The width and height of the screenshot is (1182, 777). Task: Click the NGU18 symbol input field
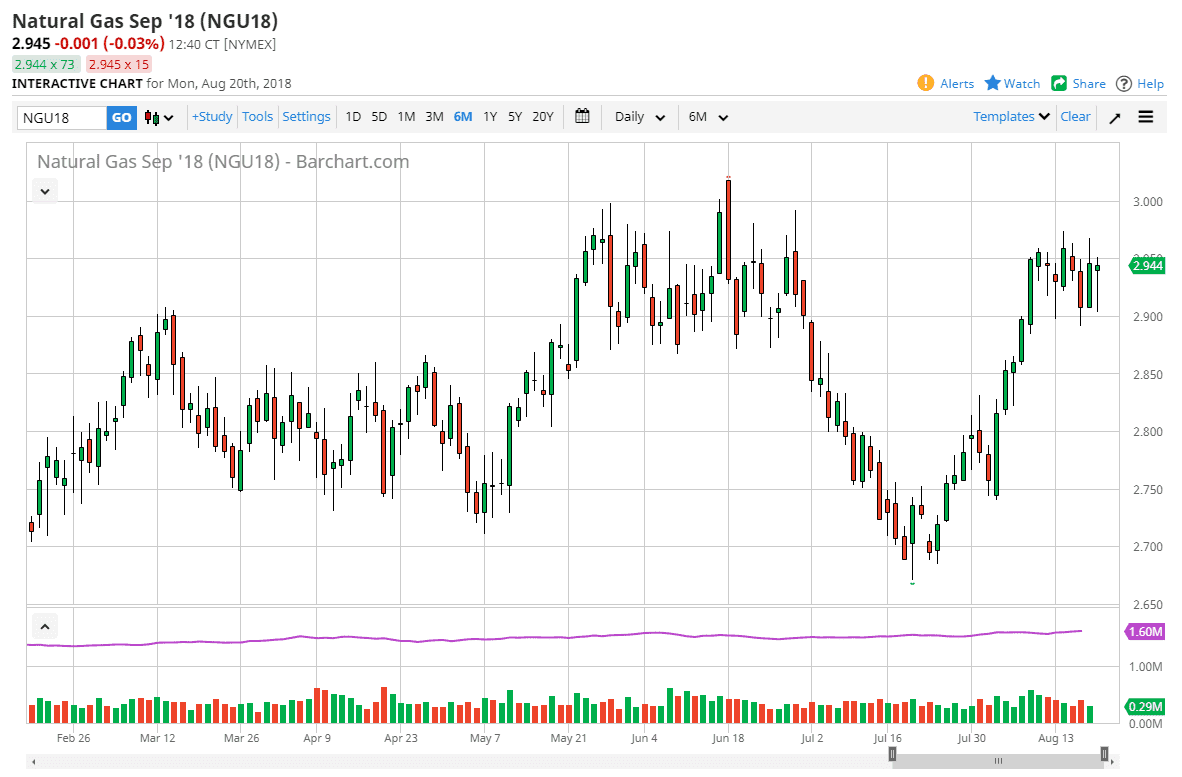tap(63, 118)
